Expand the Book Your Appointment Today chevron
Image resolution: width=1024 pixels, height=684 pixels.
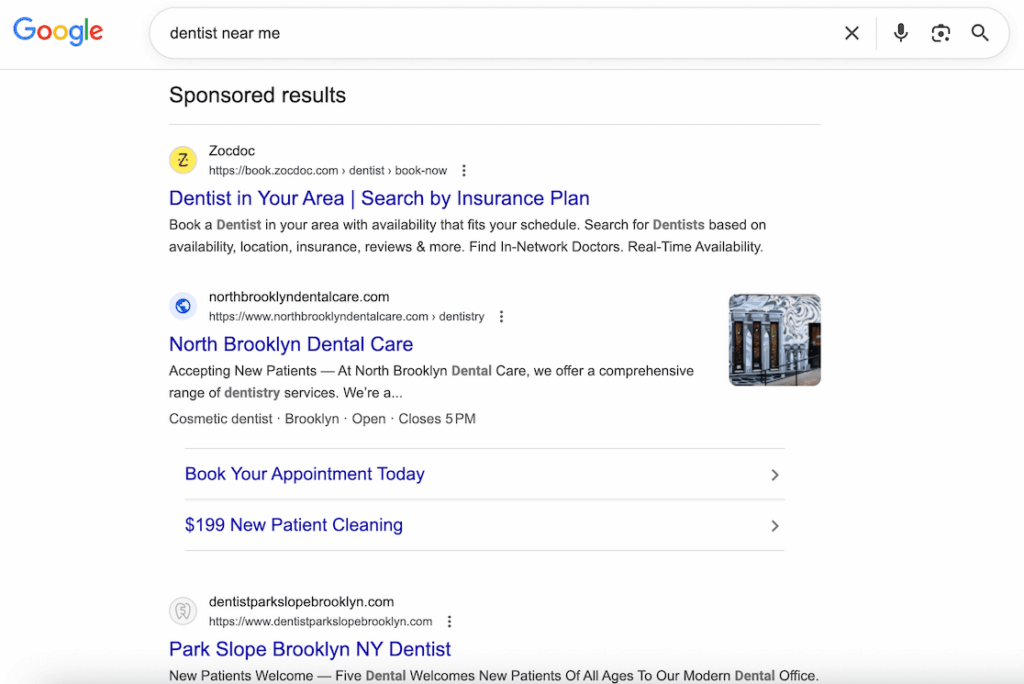775,475
